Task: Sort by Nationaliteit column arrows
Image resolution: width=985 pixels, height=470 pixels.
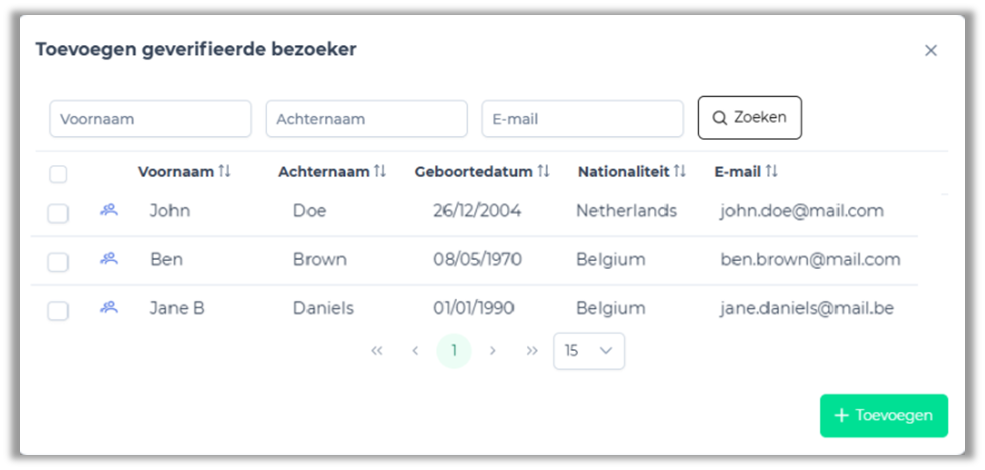Action: tap(680, 172)
